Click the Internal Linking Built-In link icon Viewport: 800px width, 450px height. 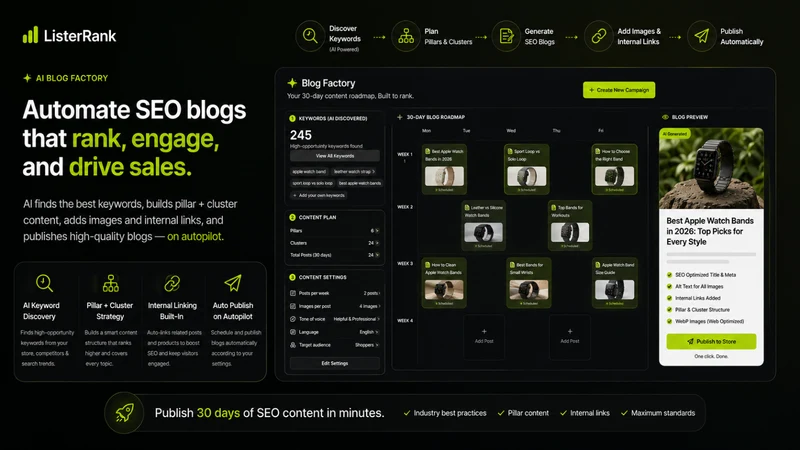[172, 283]
